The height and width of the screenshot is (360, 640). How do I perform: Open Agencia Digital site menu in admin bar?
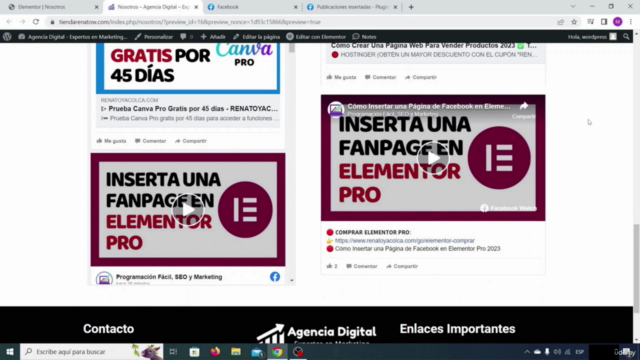point(73,37)
